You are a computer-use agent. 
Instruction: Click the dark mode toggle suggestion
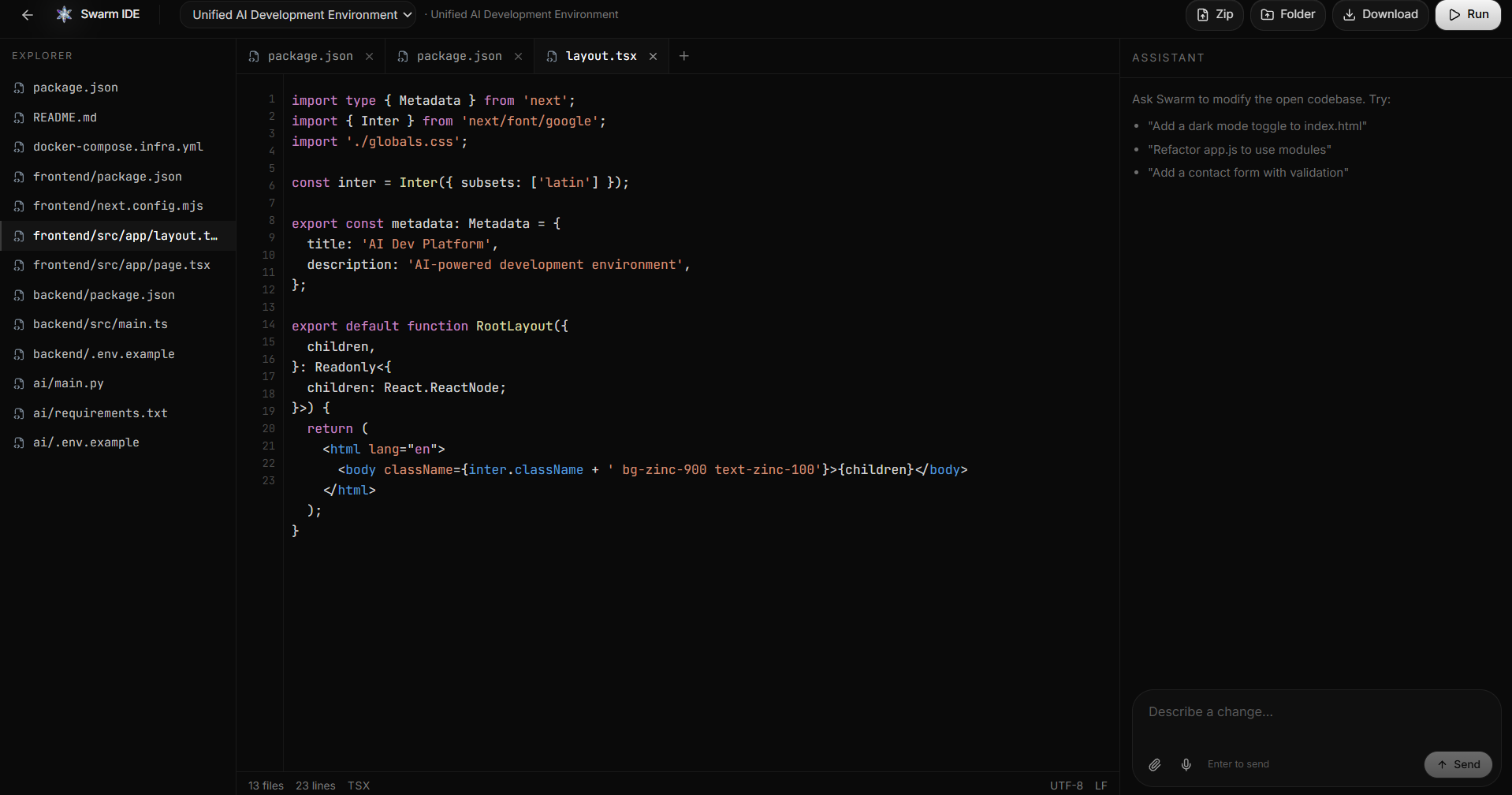1257,126
